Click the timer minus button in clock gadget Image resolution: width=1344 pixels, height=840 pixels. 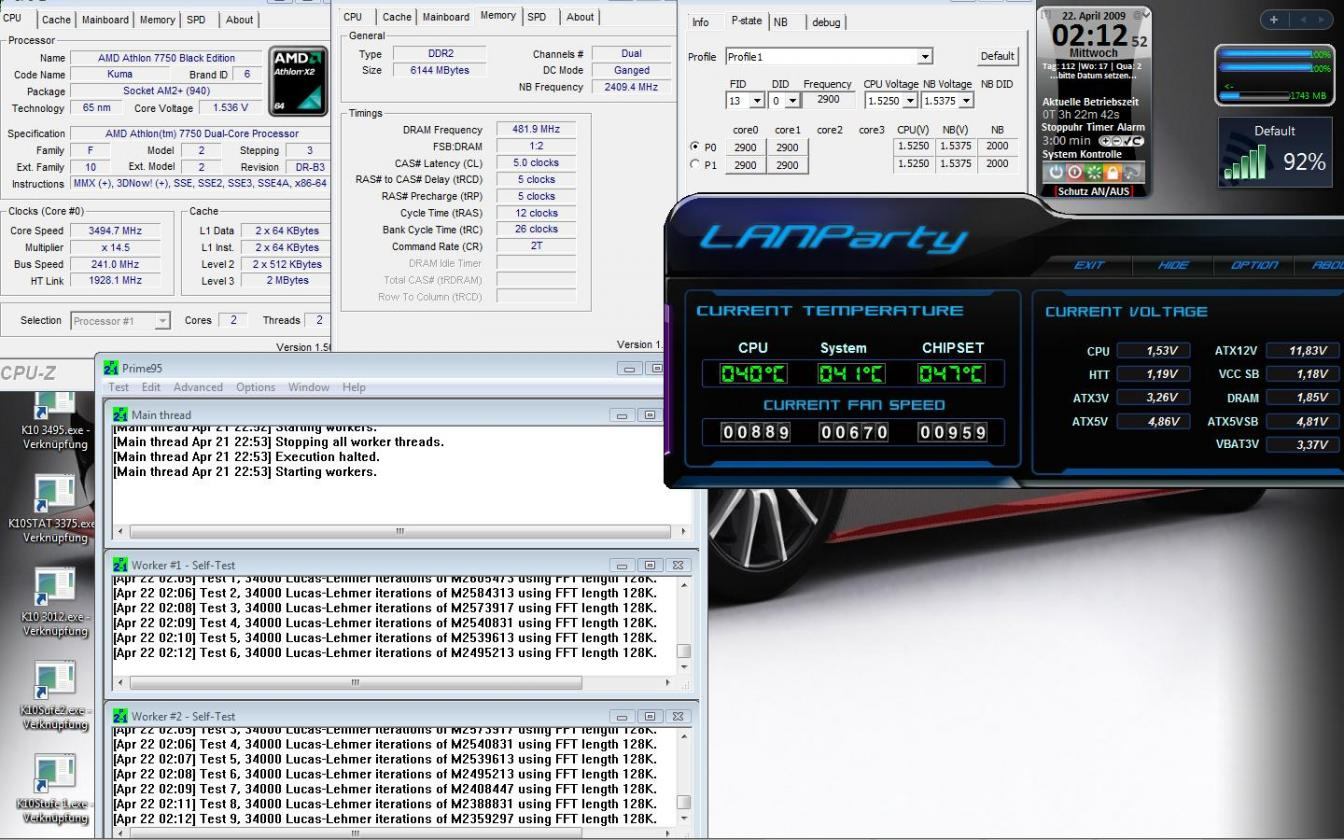tap(1117, 141)
